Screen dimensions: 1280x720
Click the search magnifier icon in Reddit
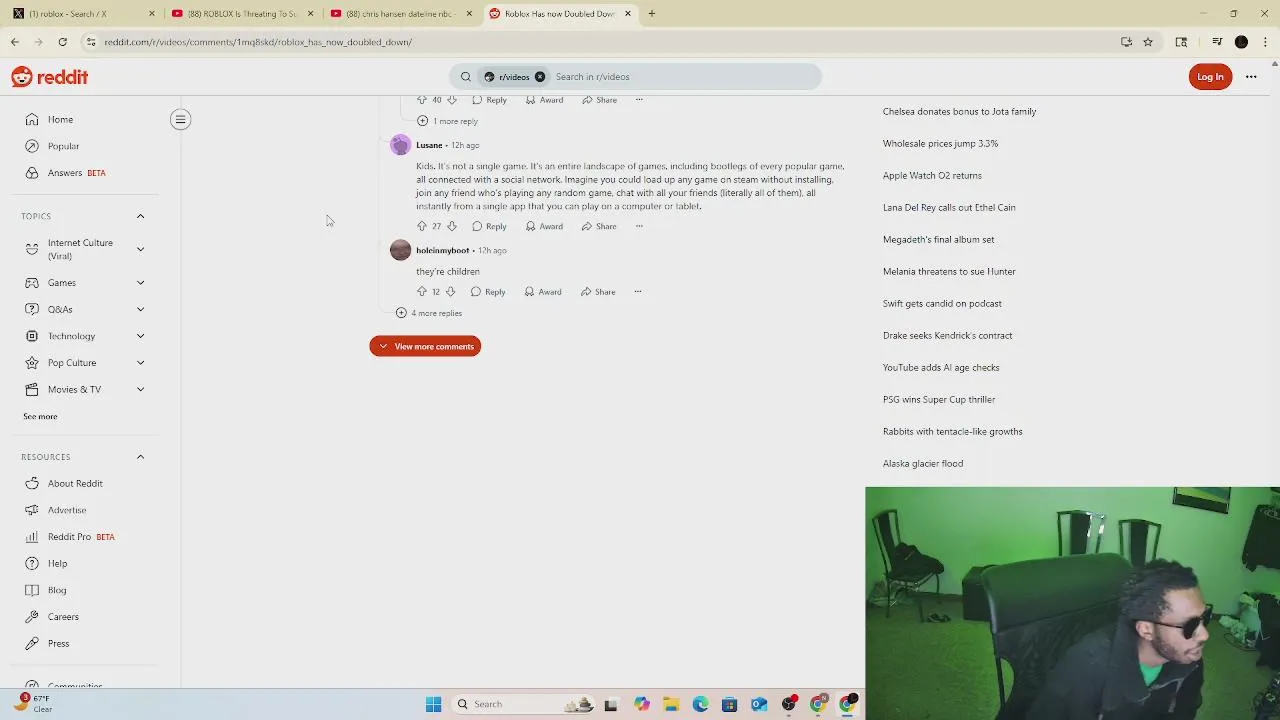[x=466, y=77]
